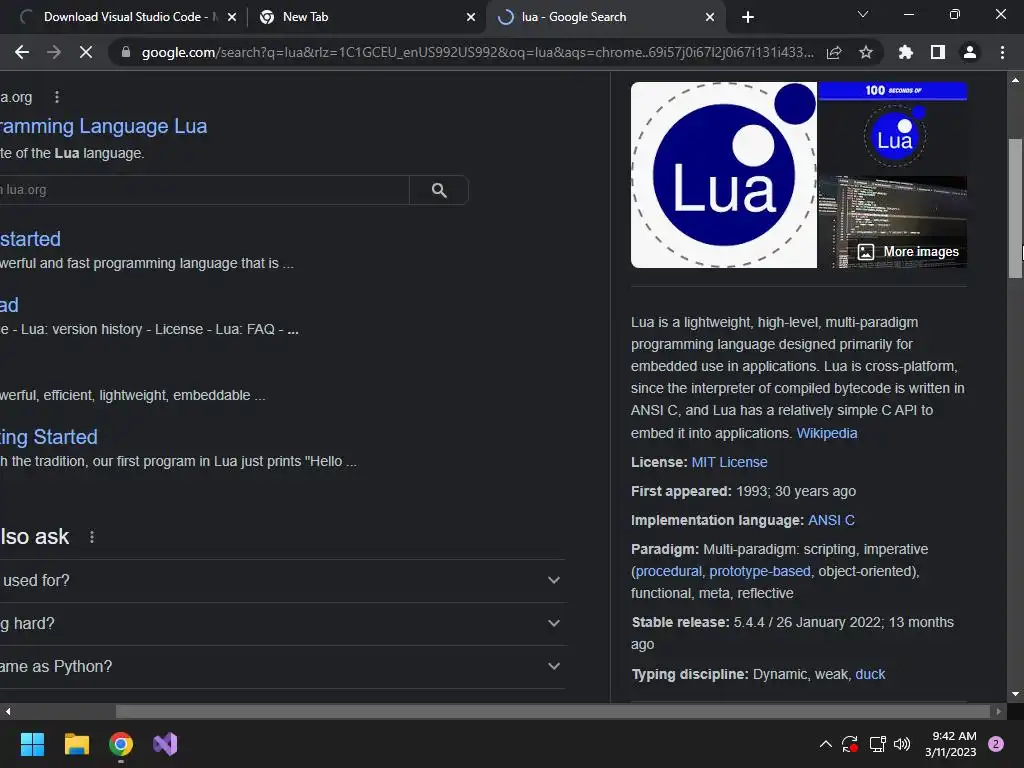1024x768 pixels.
Task: Click the vertical scrollbar up arrow
Action: [1015, 80]
